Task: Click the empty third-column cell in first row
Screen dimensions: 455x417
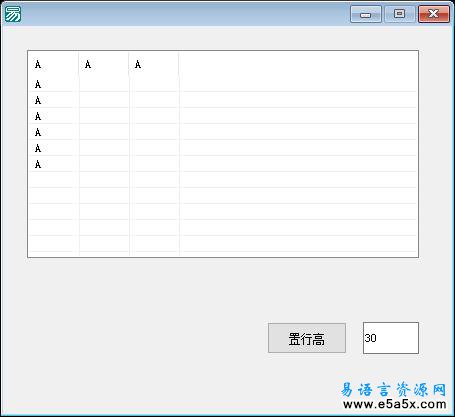Action: [154, 84]
